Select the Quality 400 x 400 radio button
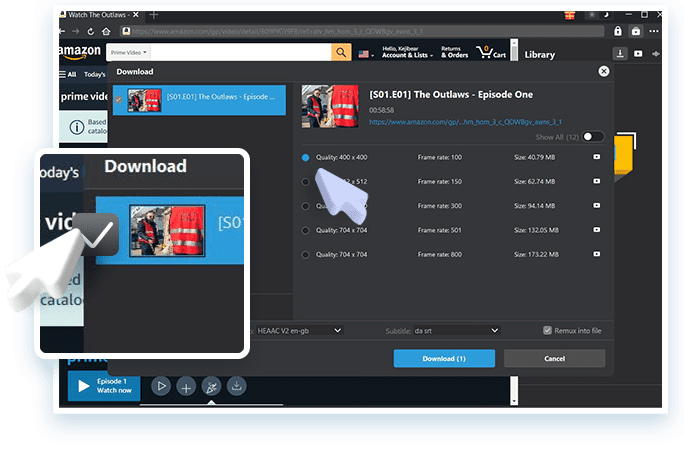This screenshot has height=449, width=684. pyautogui.click(x=305, y=158)
